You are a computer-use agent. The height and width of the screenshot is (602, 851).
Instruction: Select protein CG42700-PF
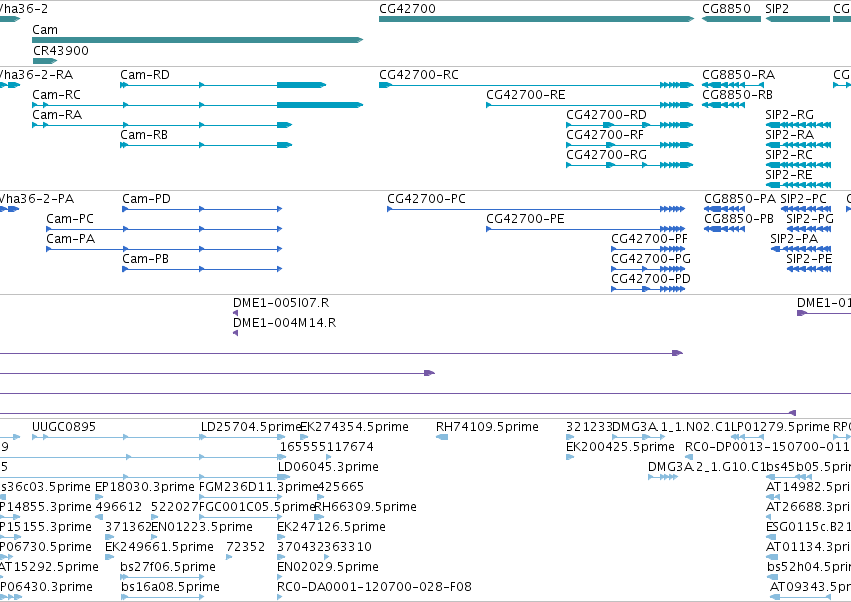(648, 249)
